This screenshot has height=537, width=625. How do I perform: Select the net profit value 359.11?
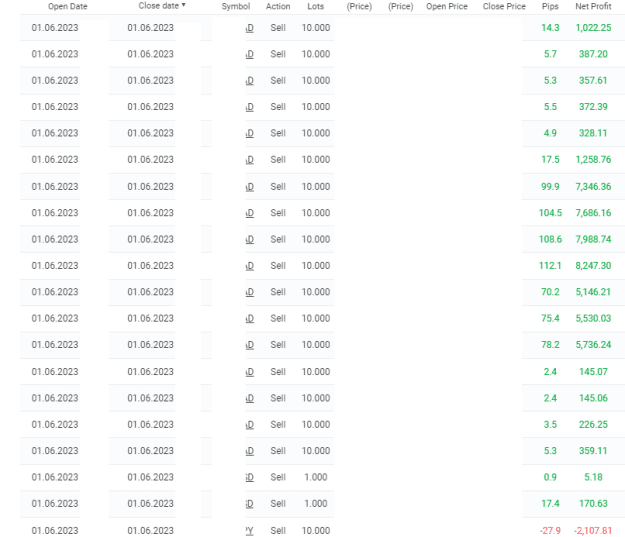(x=593, y=450)
